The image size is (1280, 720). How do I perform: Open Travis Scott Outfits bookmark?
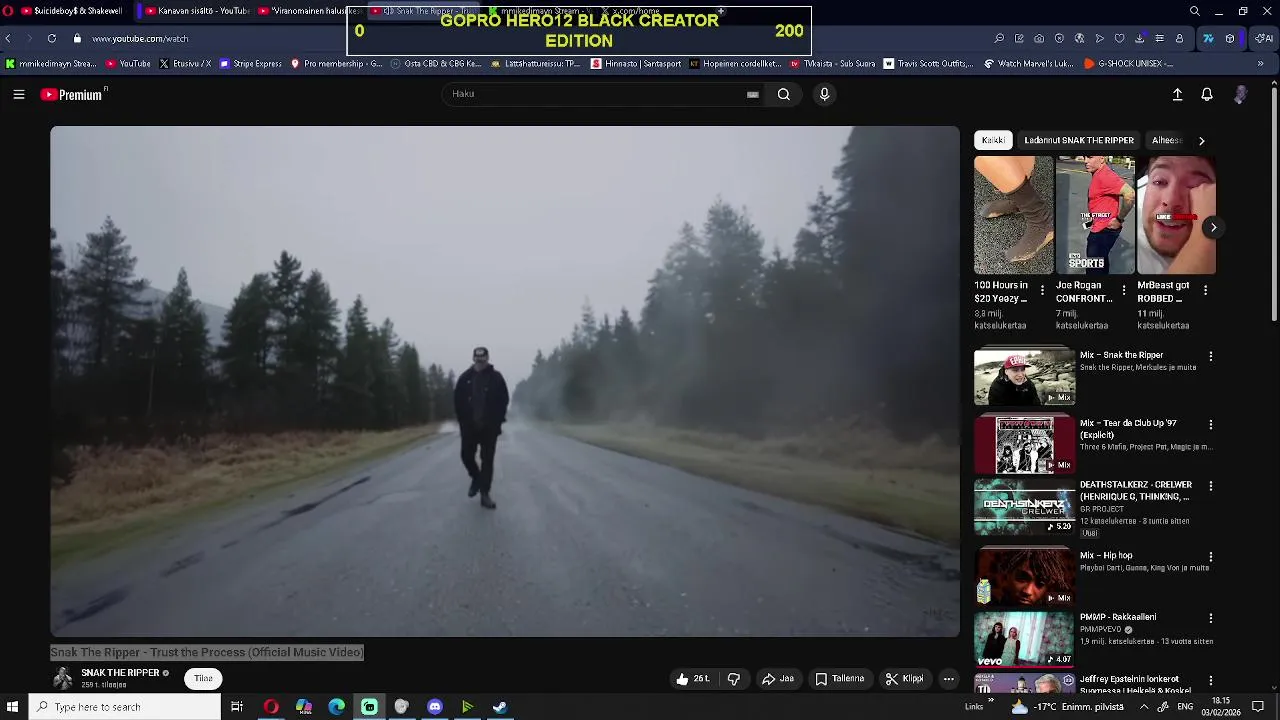point(928,63)
